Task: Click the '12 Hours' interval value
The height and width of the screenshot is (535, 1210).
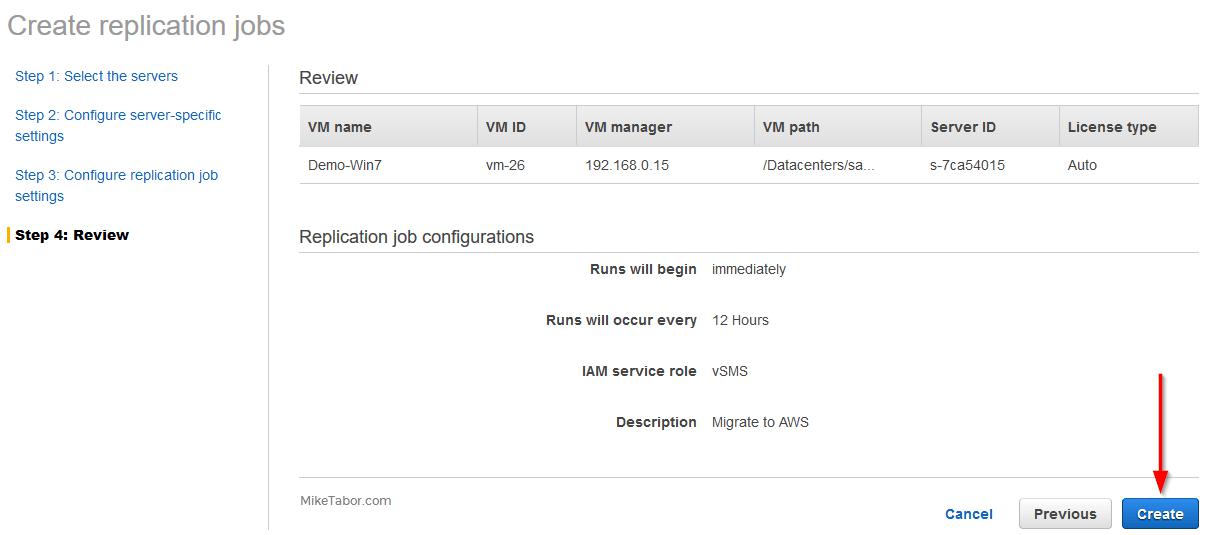Action: (x=740, y=320)
